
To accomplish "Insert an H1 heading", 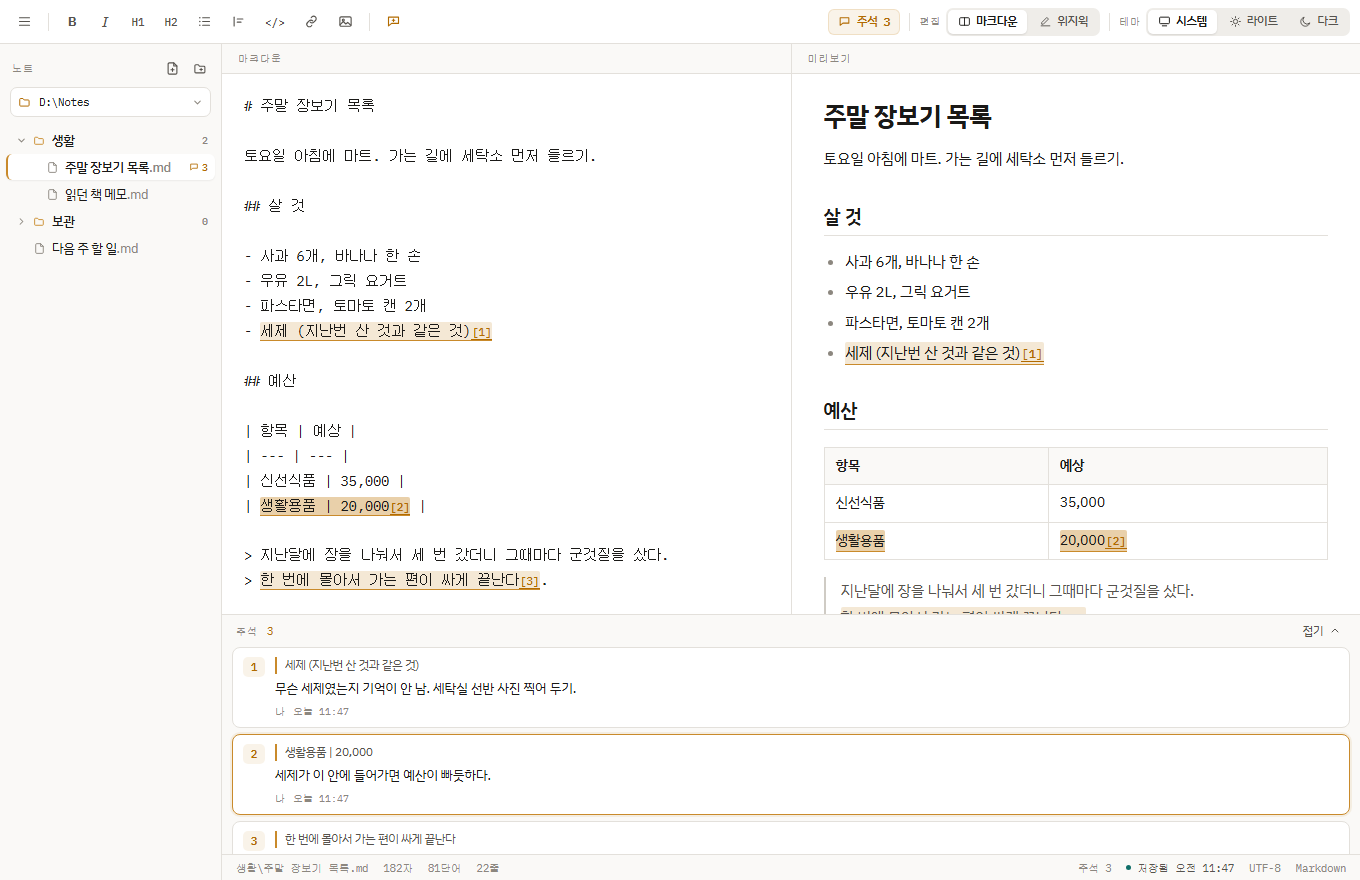I will [x=138, y=21].
